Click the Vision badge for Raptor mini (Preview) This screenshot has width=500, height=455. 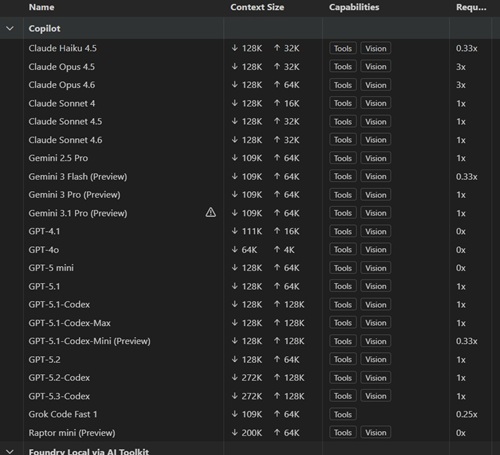[376, 433]
